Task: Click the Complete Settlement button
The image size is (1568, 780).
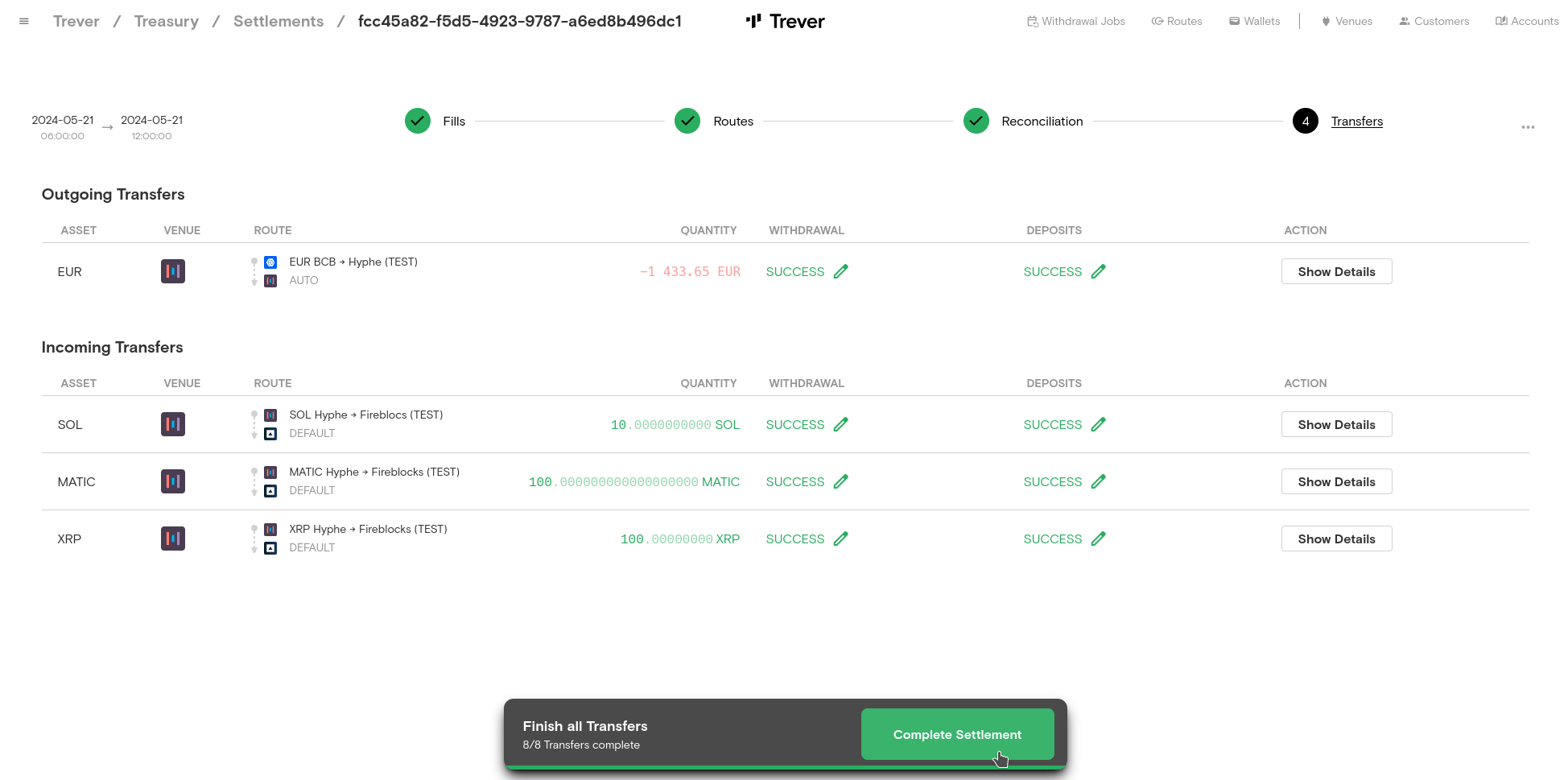Action: point(957,734)
